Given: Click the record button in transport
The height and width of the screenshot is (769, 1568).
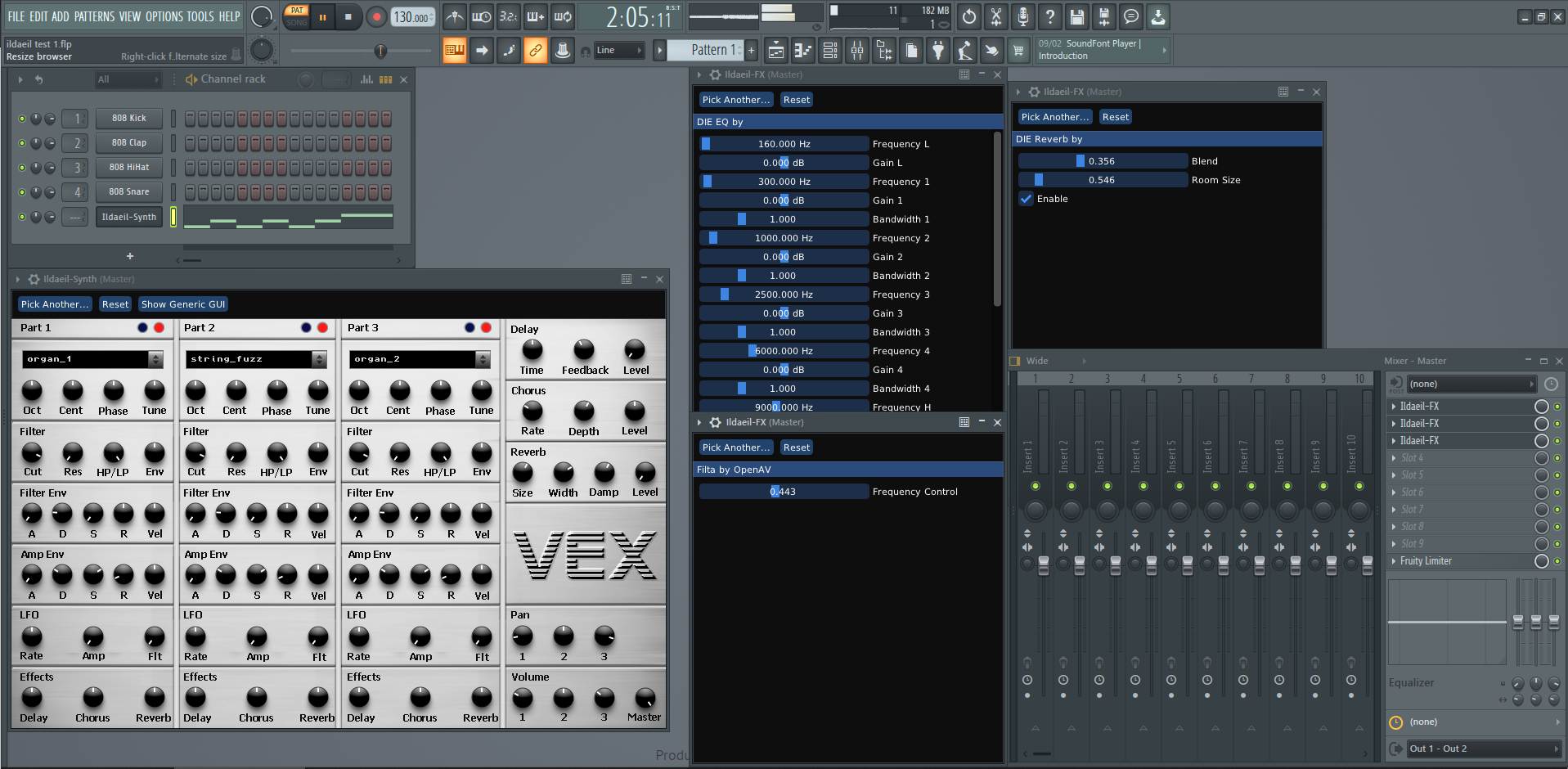Looking at the screenshot, I should coord(376,16).
